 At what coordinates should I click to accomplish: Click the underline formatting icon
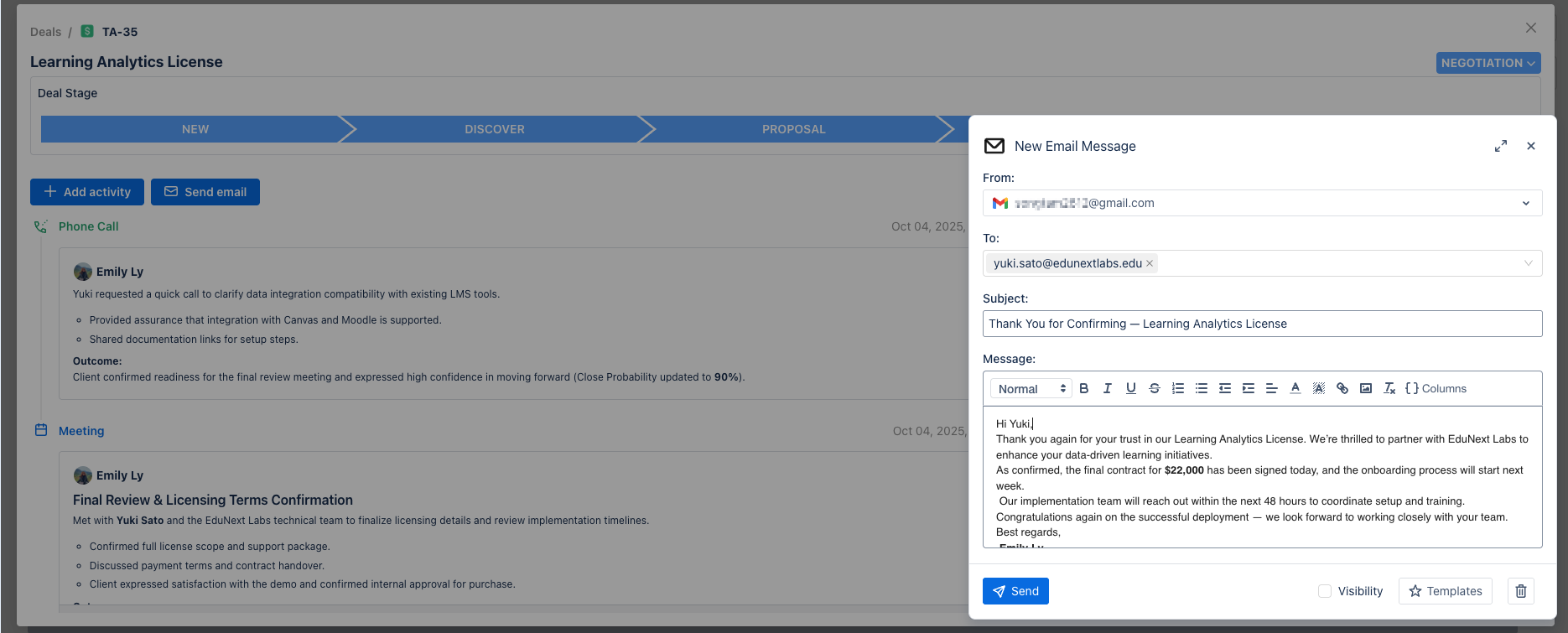[x=1131, y=388]
